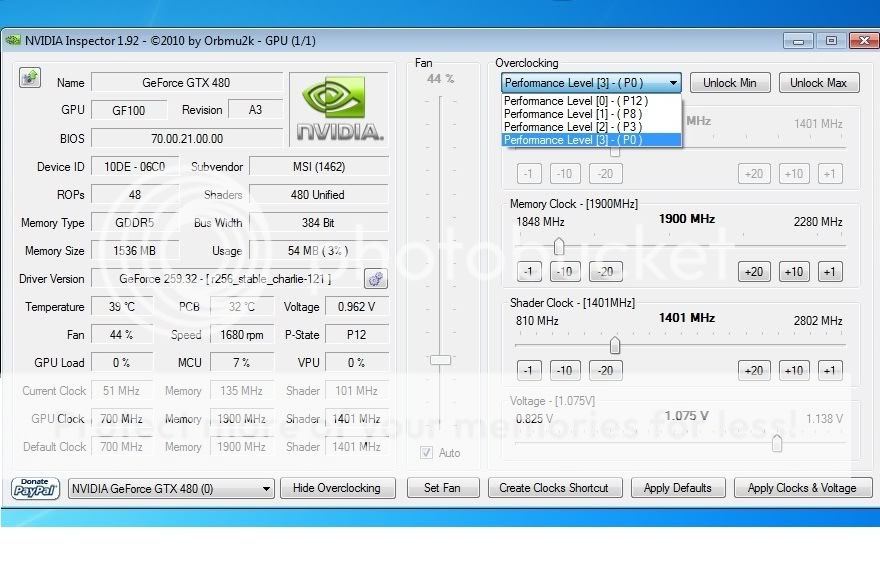The image size is (880, 567).
Task: Click the Create Clocks Shortcut button
Action: (x=554, y=488)
